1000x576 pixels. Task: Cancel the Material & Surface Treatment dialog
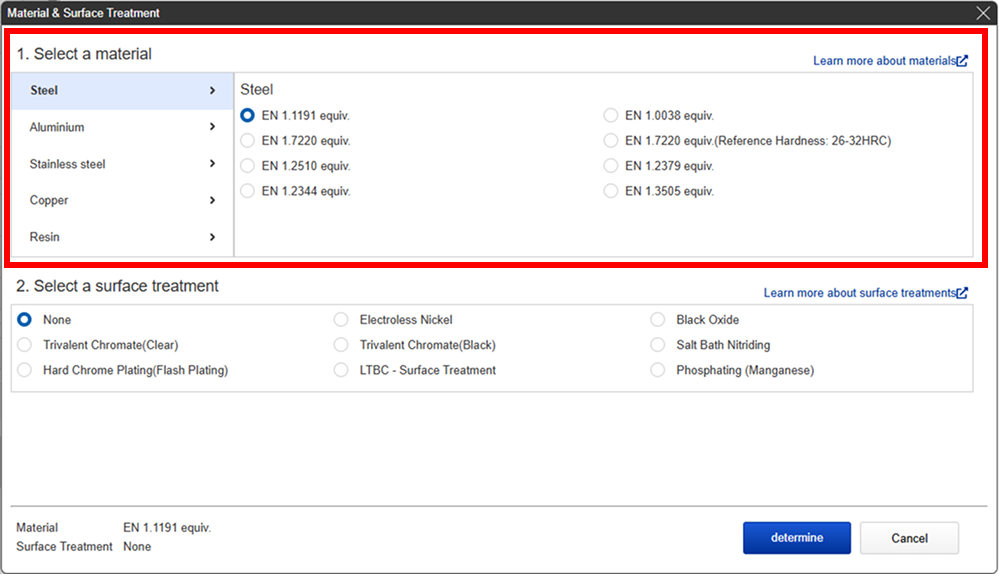tap(909, 538)
